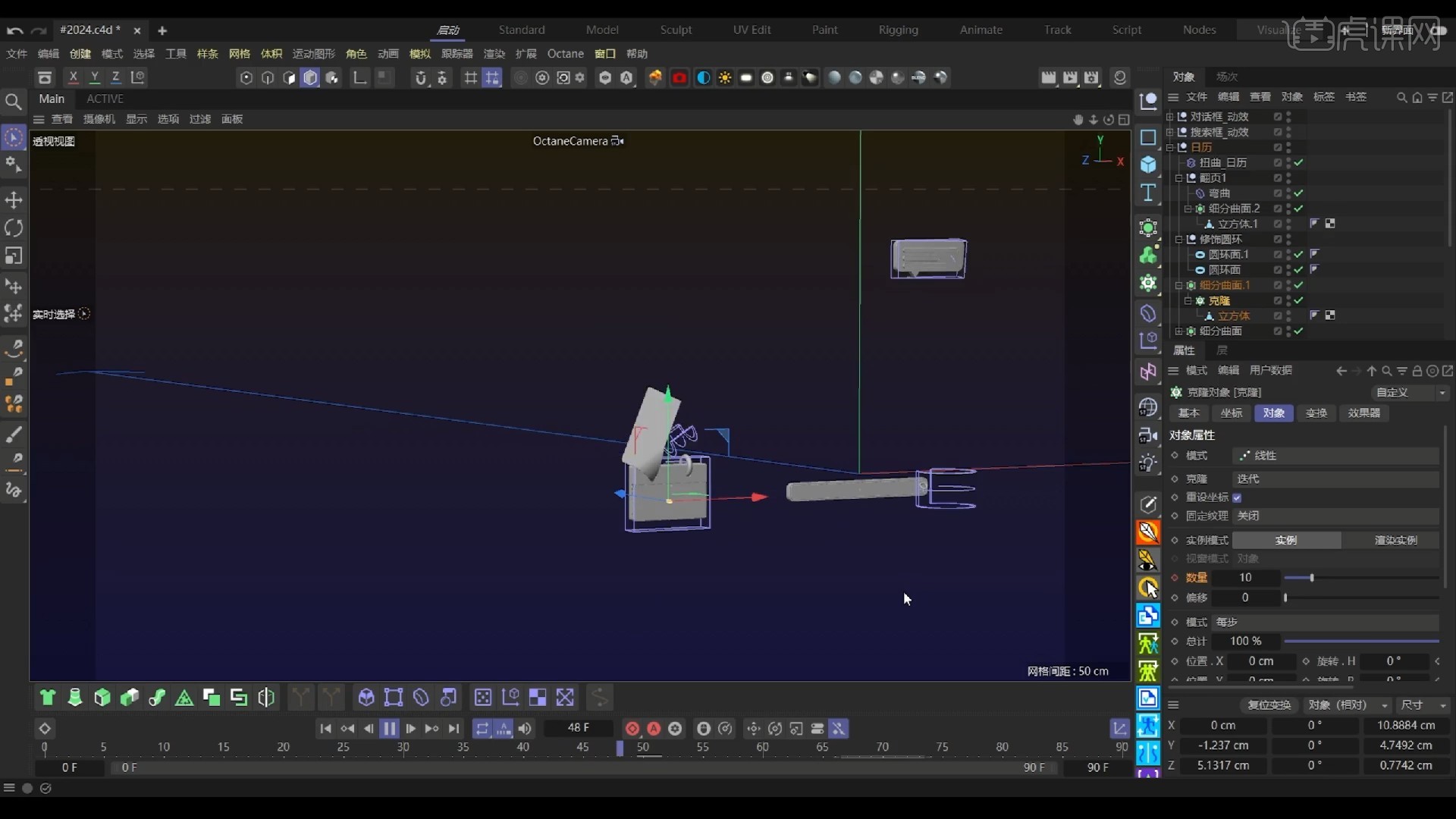Click the 复位变换 button
Screen dimensions: 1456x819
click(1269, 705)
